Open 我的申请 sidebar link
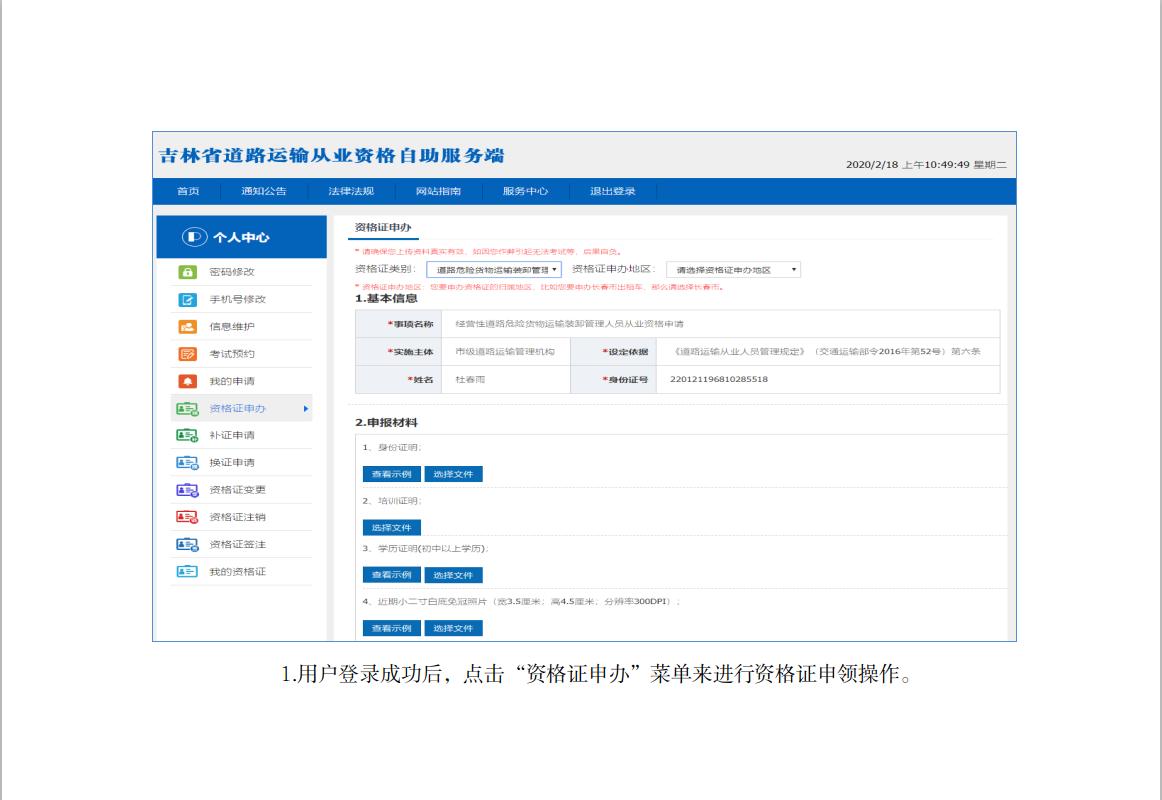 [232, 381]
